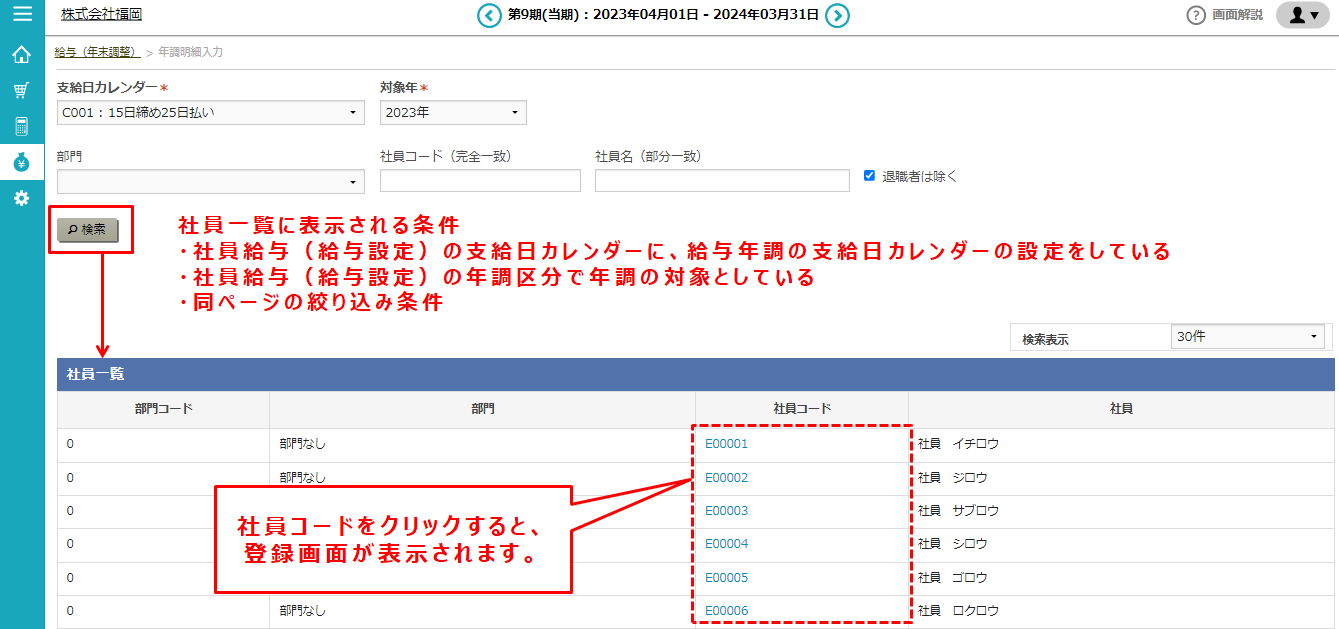Open the user account menu

pos(1301,15)
